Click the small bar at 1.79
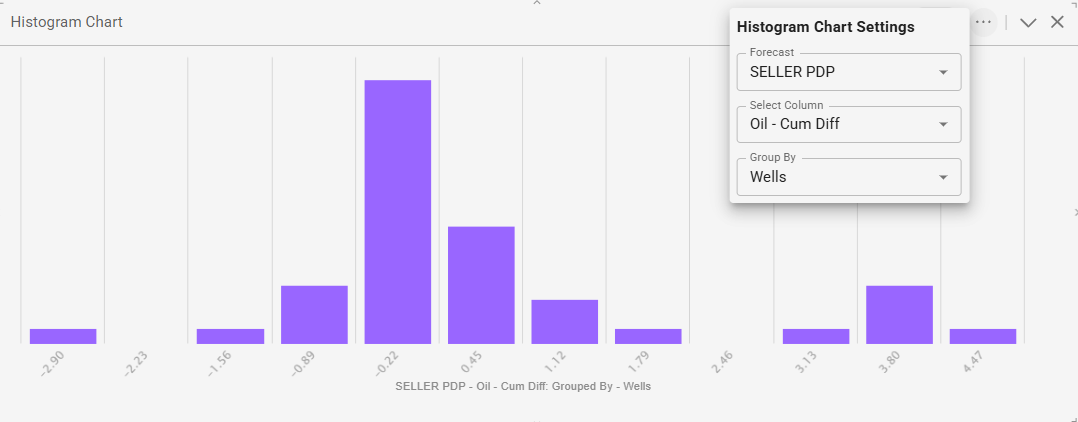The width and height of the screenshot is (1078, 422). coord(648,336)
